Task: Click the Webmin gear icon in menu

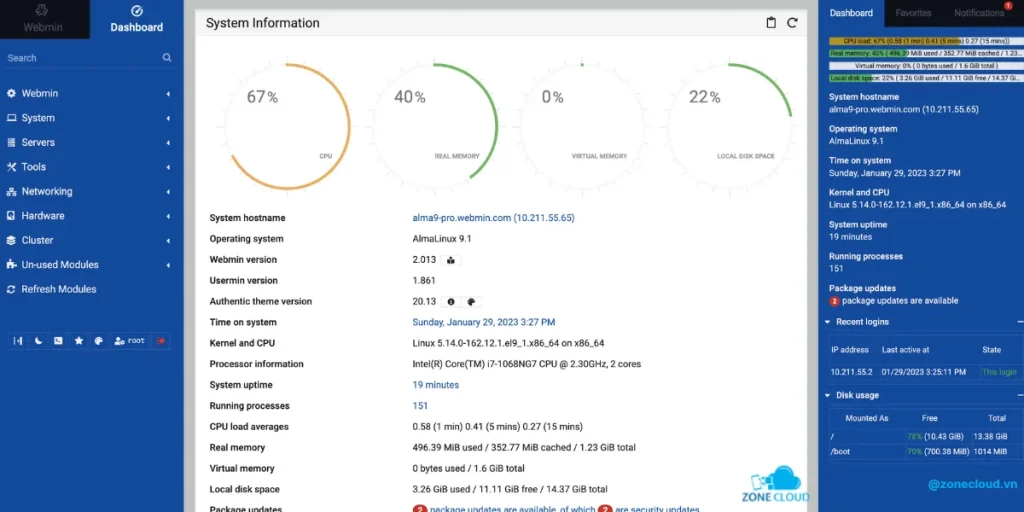Action: coord(11,93)
